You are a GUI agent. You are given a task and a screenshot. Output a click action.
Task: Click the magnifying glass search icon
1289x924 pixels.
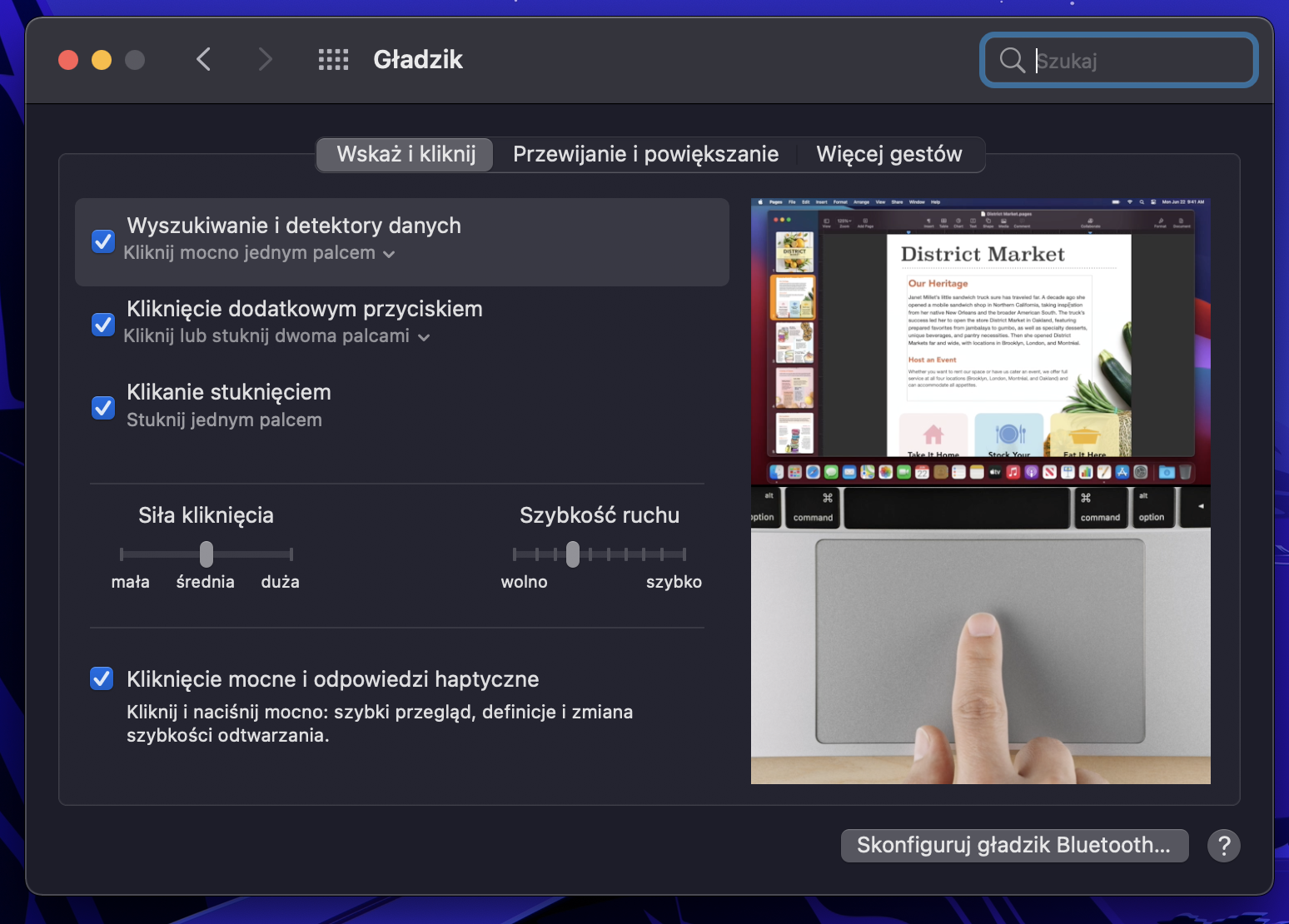(x=1012, y=60)
